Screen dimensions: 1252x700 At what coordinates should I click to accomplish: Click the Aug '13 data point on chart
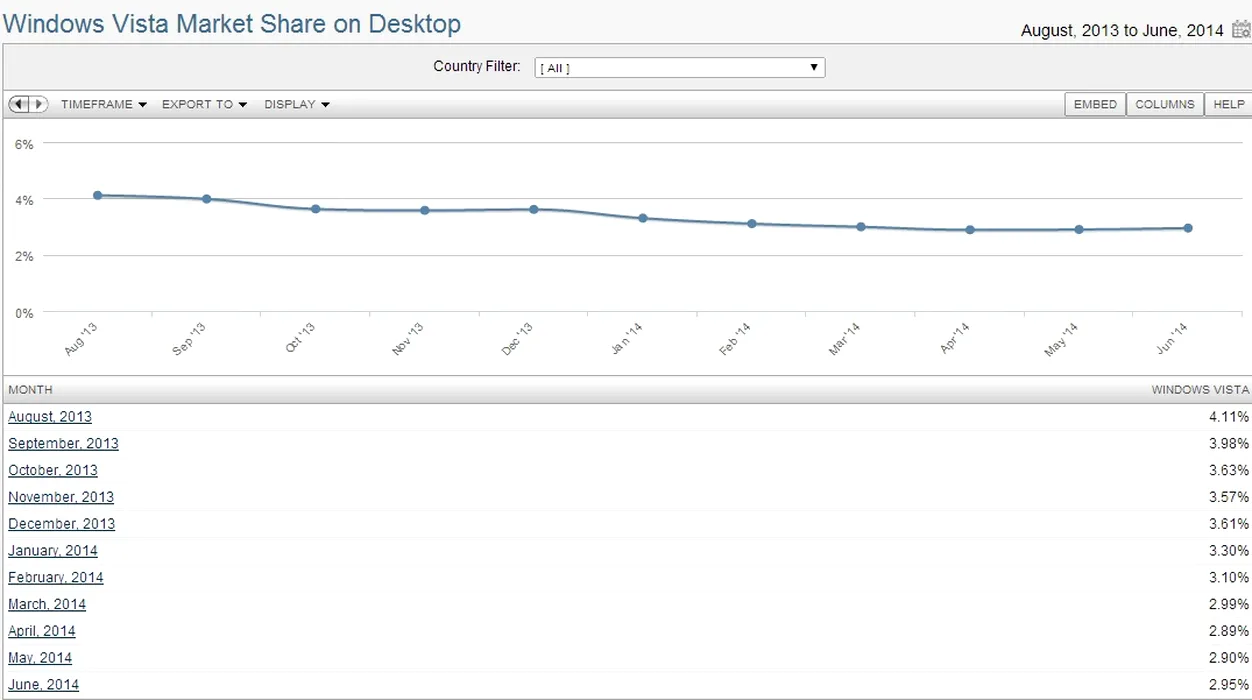(98, 195)
